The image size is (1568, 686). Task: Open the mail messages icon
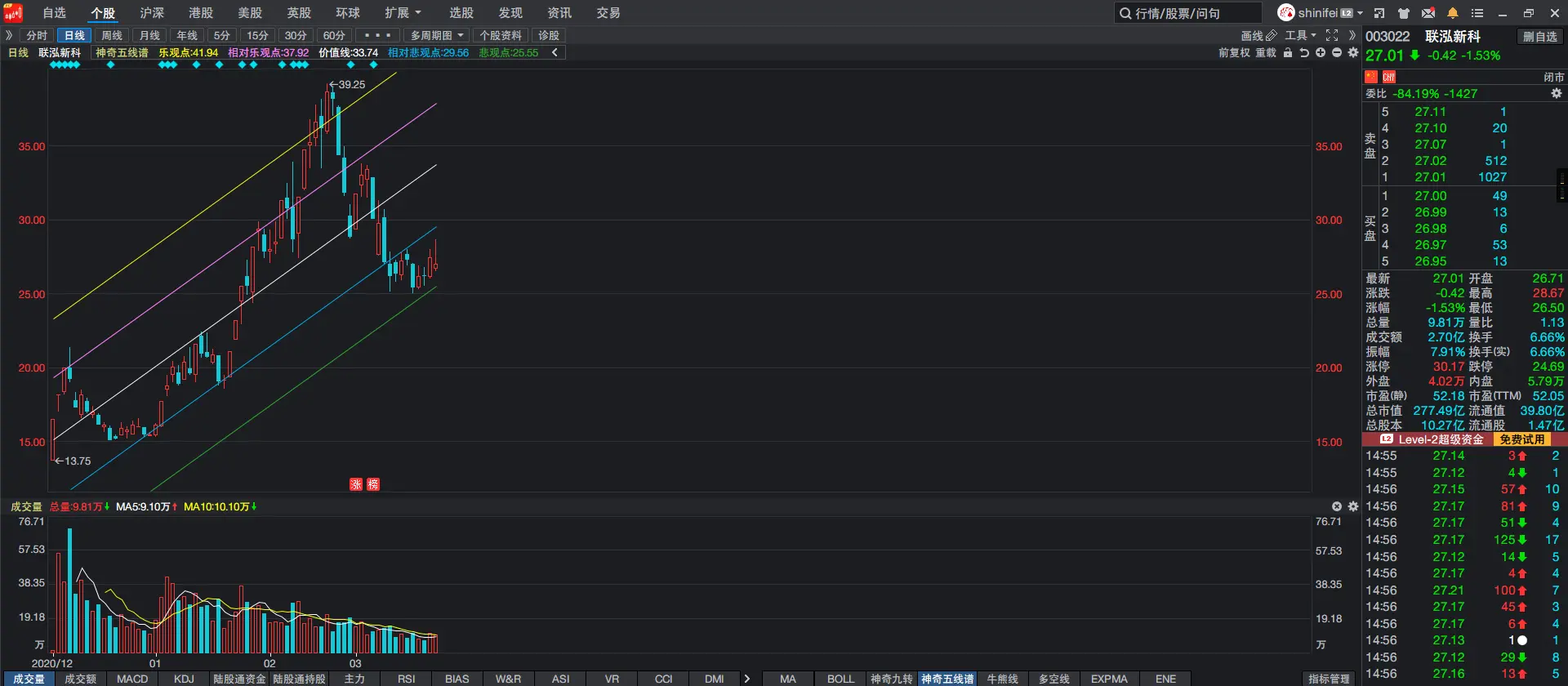[1428, 13]
